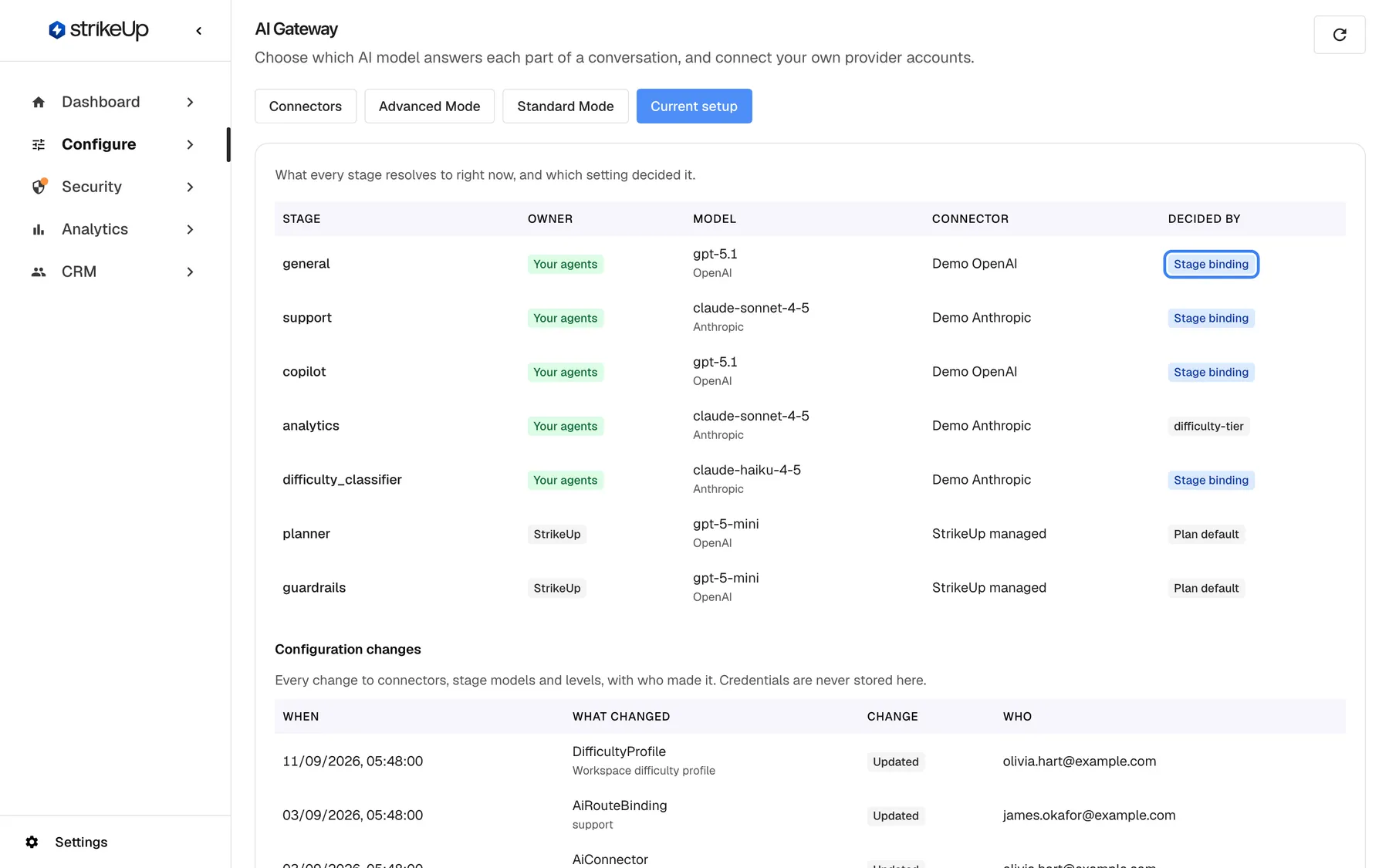
Task: Click the 11/09/2026, 05:48:00 timestamp
Action: (x=353, y=761)
